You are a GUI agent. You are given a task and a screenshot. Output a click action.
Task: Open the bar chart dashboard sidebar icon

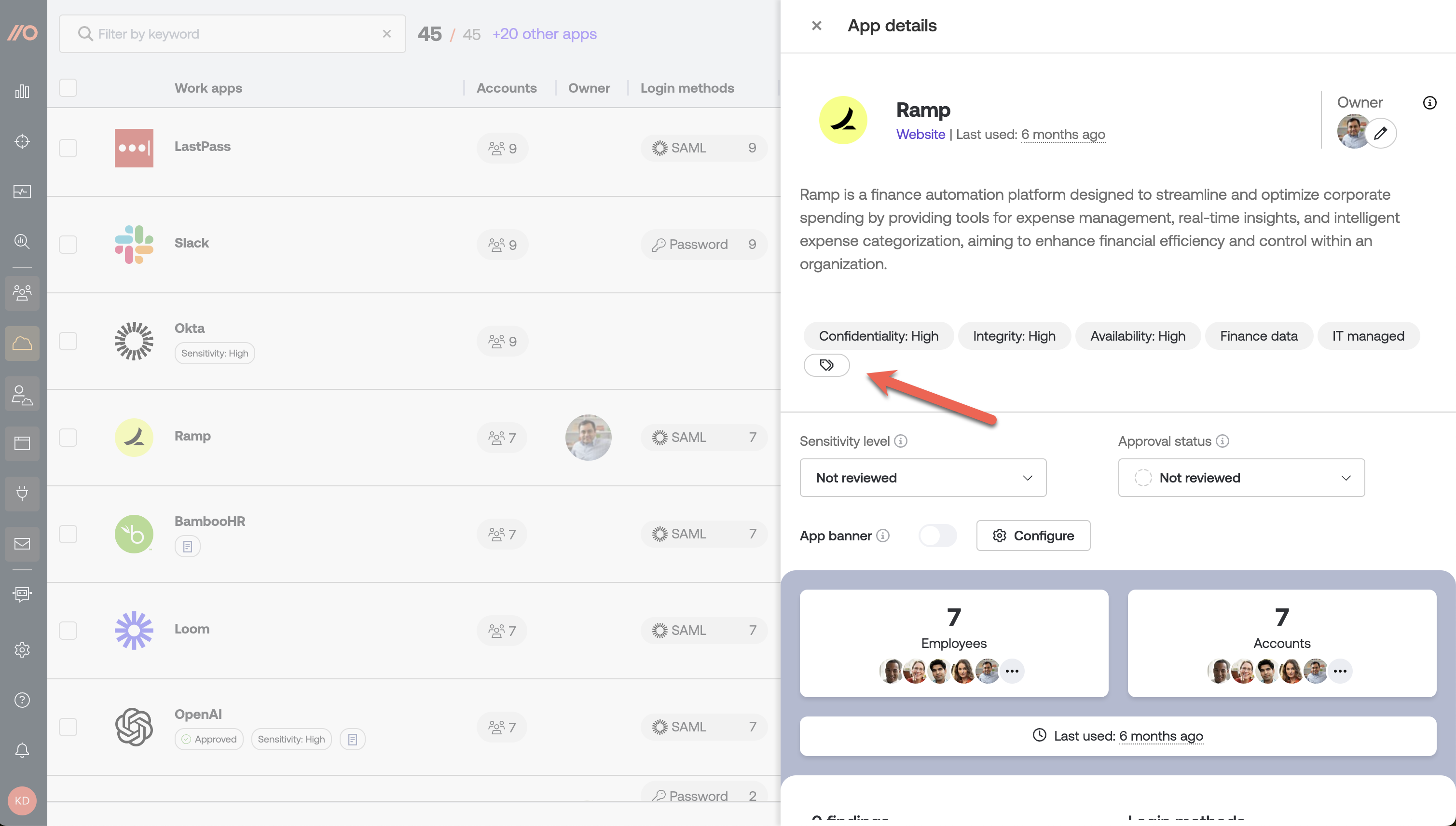coord(22,91)
